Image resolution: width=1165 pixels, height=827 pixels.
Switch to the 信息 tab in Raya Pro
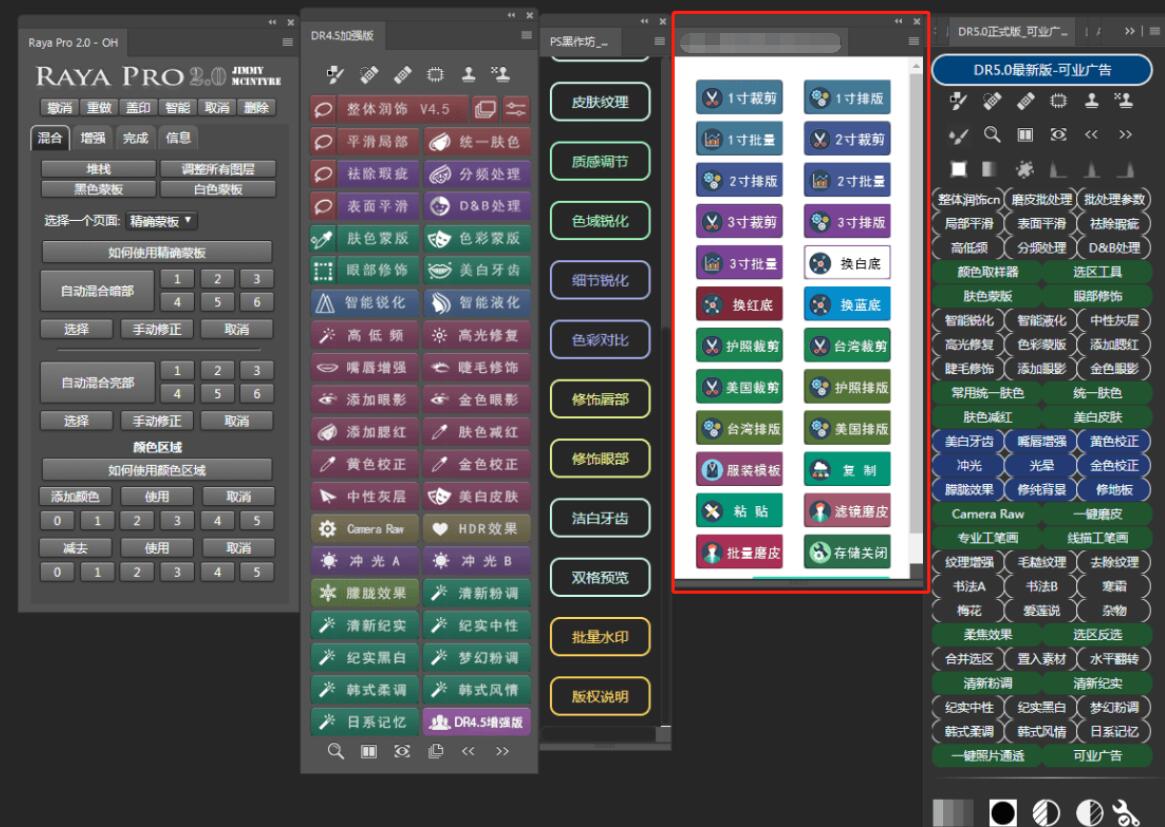(x=178, y=138)
